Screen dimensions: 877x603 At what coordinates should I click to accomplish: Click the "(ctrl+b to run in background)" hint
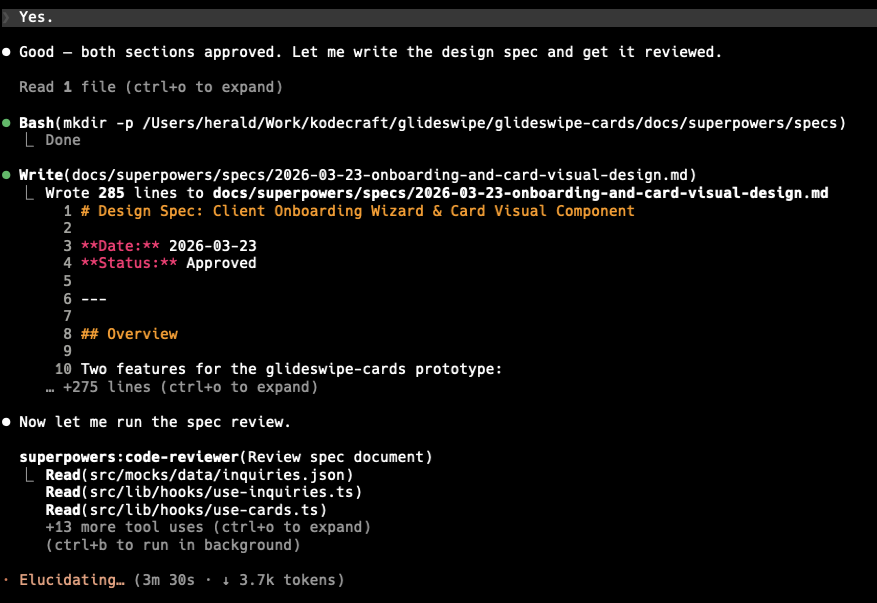(172, 545)
